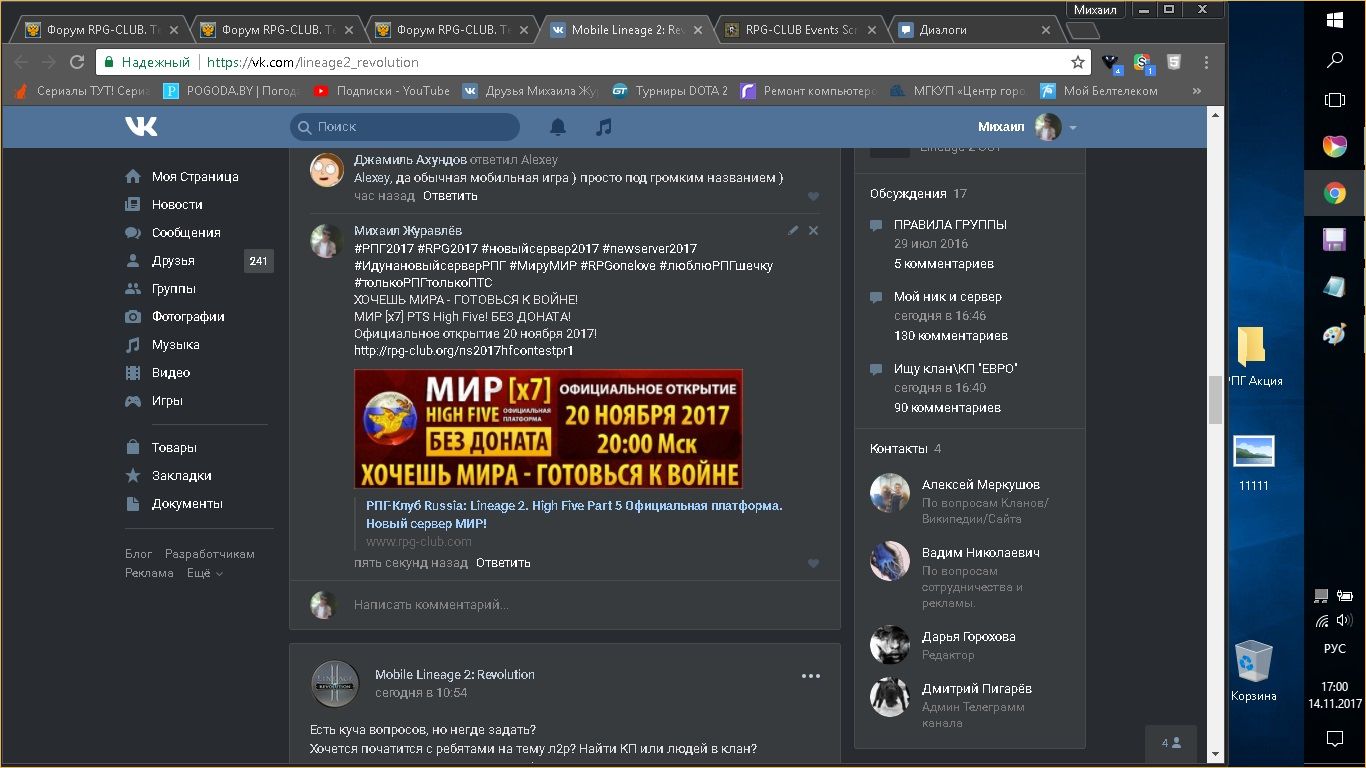Click the МИР x7 banner image
The image size is (1366, 768).
coord(548,429)
